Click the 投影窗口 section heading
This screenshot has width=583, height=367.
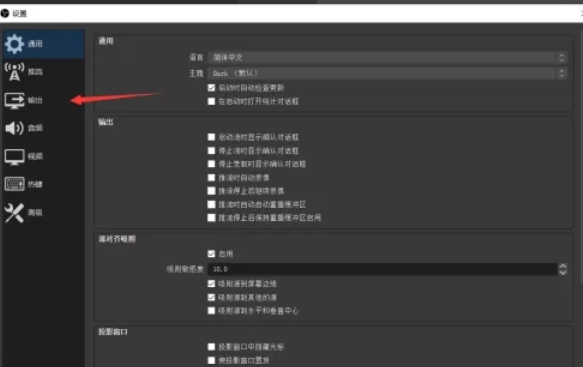click(x=113, y=332)
